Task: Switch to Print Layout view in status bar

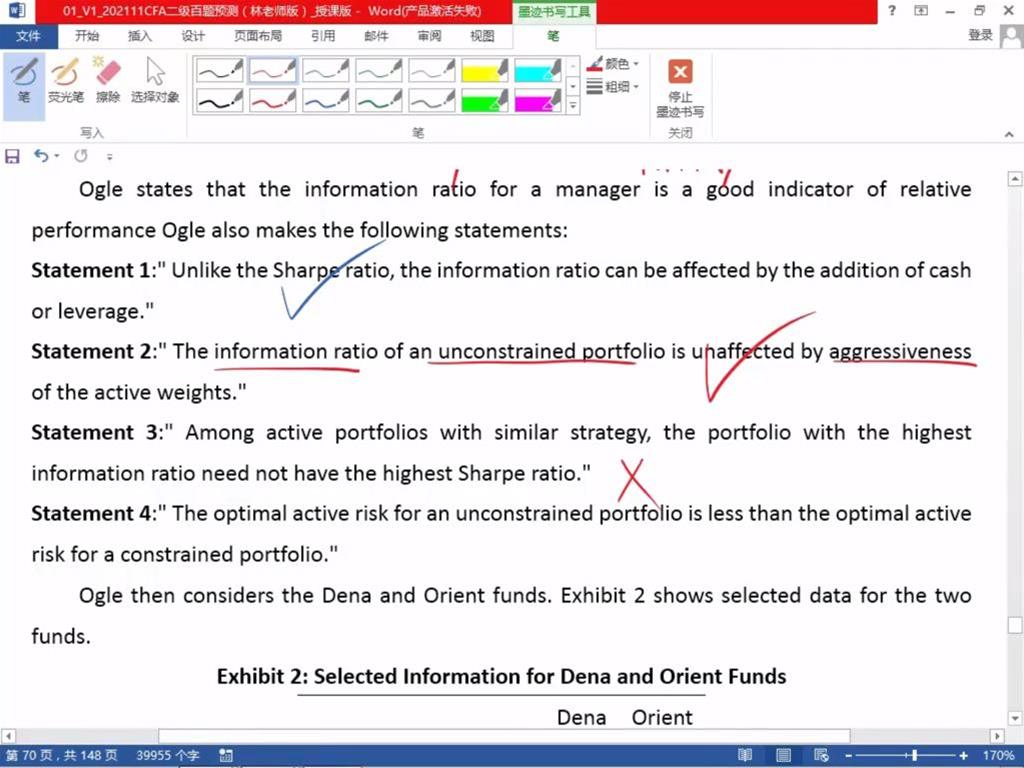Action: click(783, 755)
